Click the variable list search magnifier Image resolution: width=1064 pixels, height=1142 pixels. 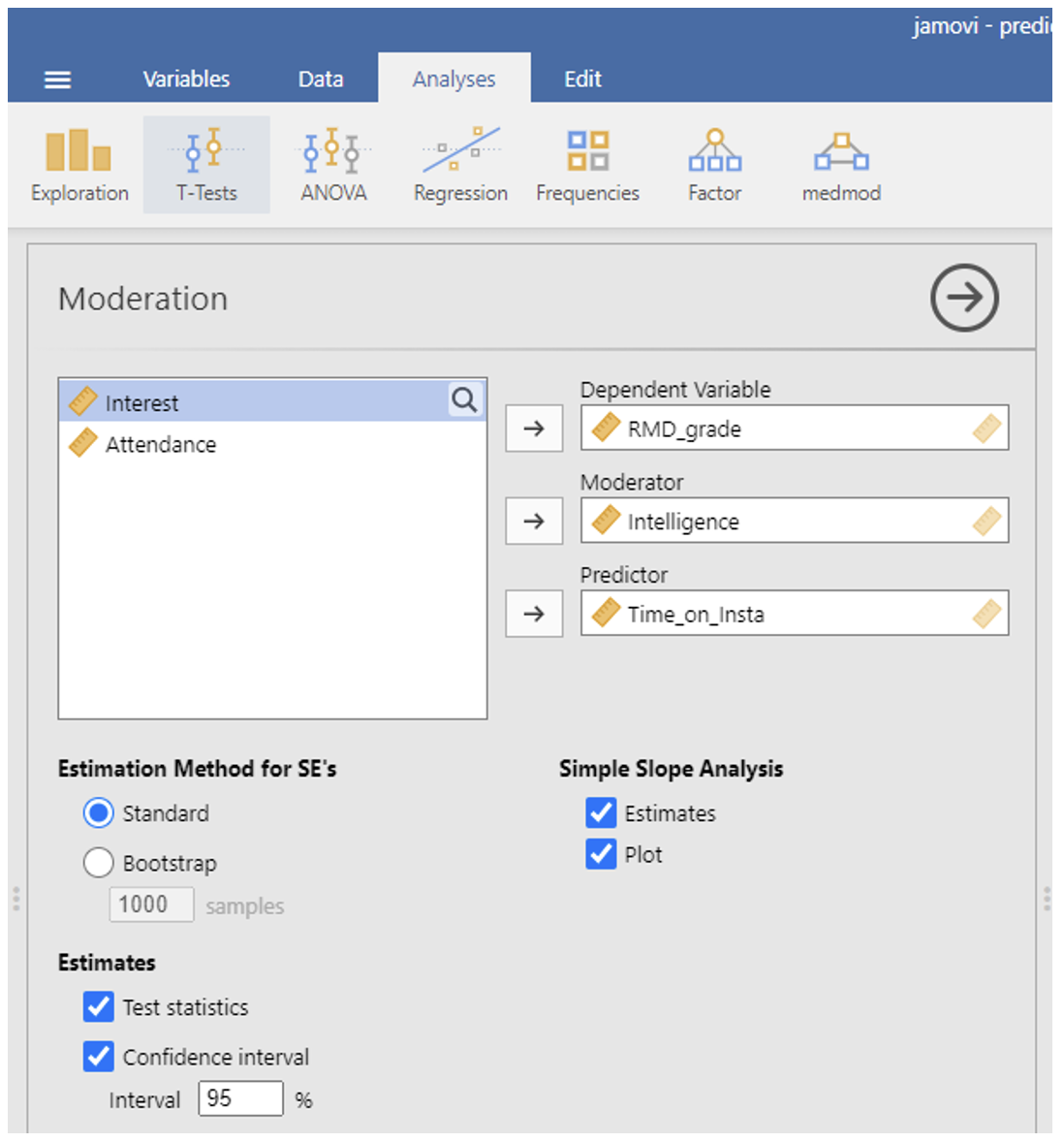pos(464,400)
